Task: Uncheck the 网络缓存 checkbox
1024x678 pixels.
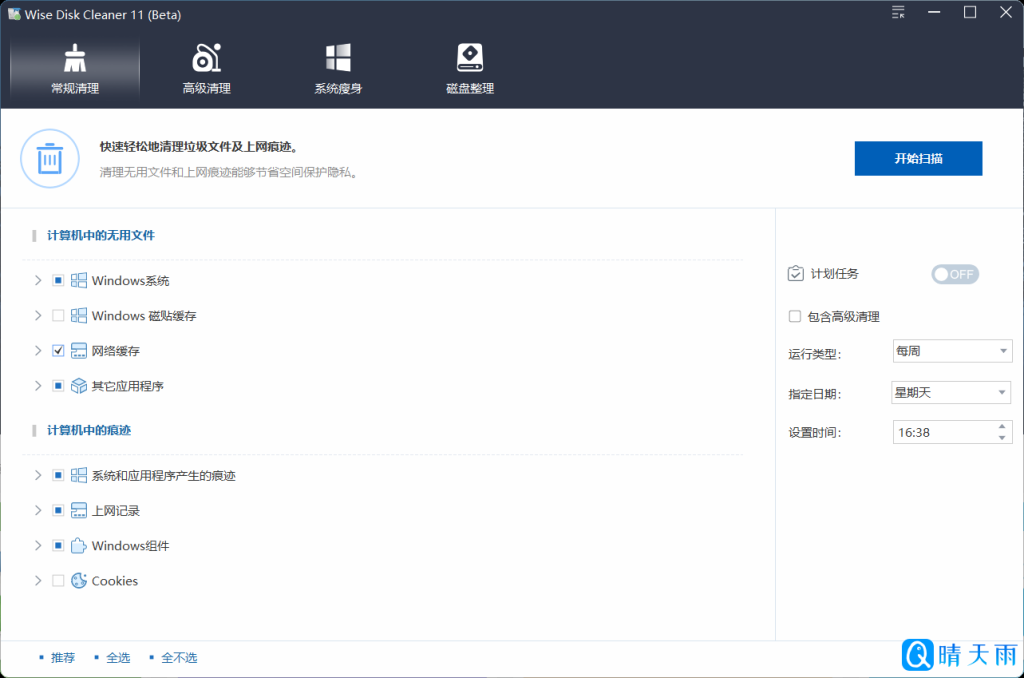Action: (58, 351)
